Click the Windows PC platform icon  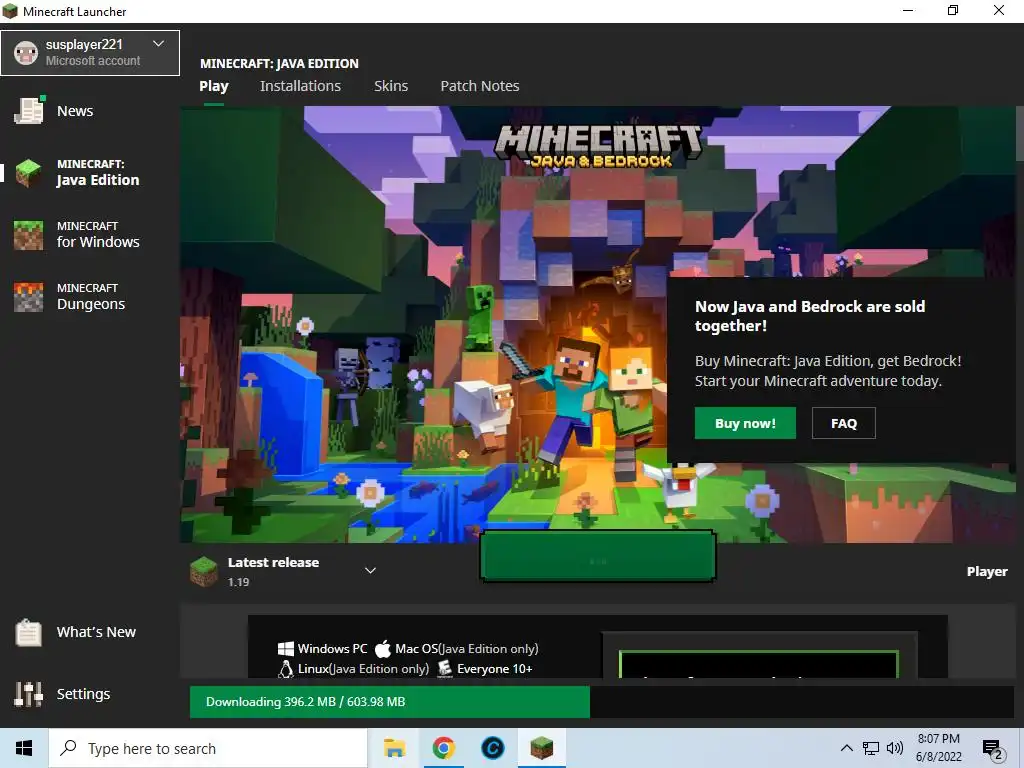[x=285, y=648]
